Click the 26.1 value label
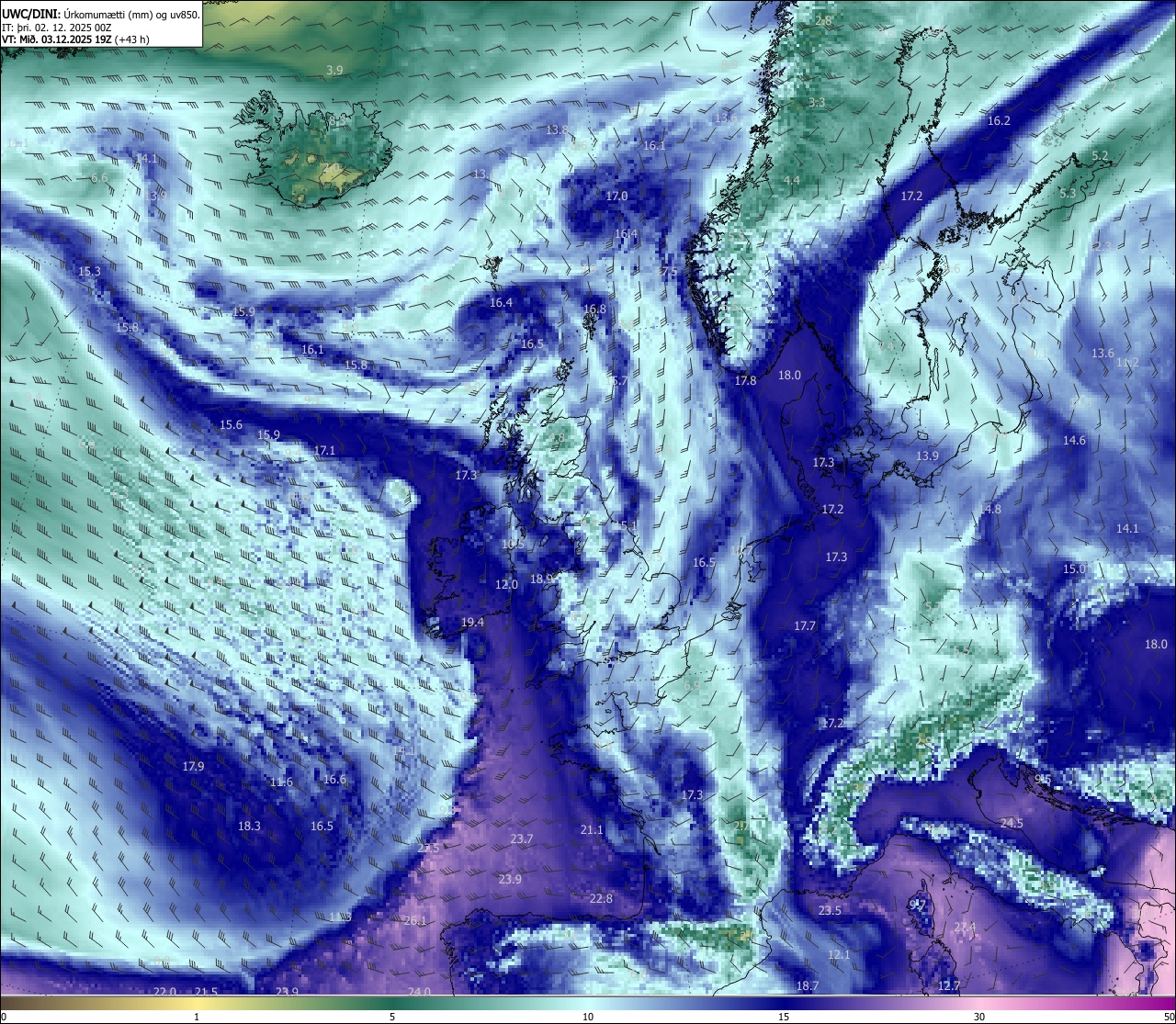Image resolution: width=1176 pixels, height=1024 pixels. tap(415, 920)
